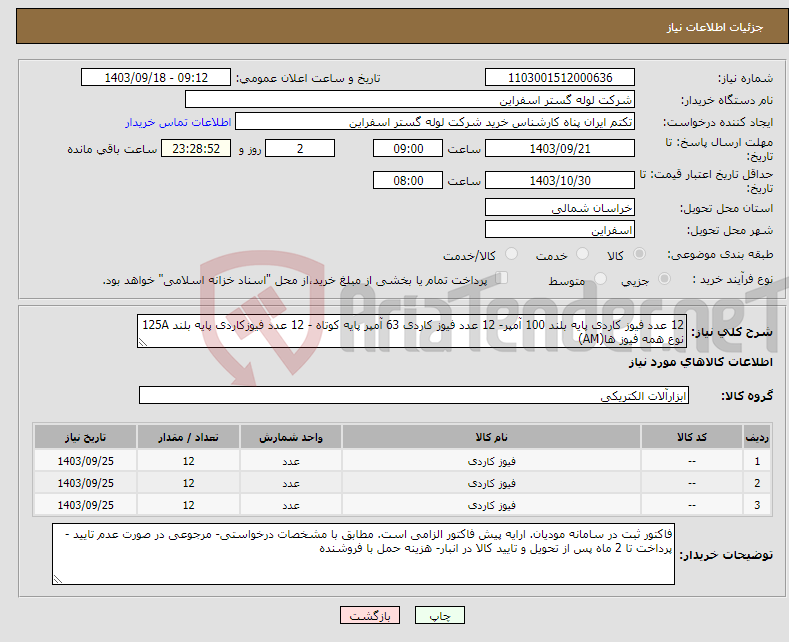This screenshot has width=789, height=642.
Task: Click the بازگشت (back) button
Action: click(370, 615)
